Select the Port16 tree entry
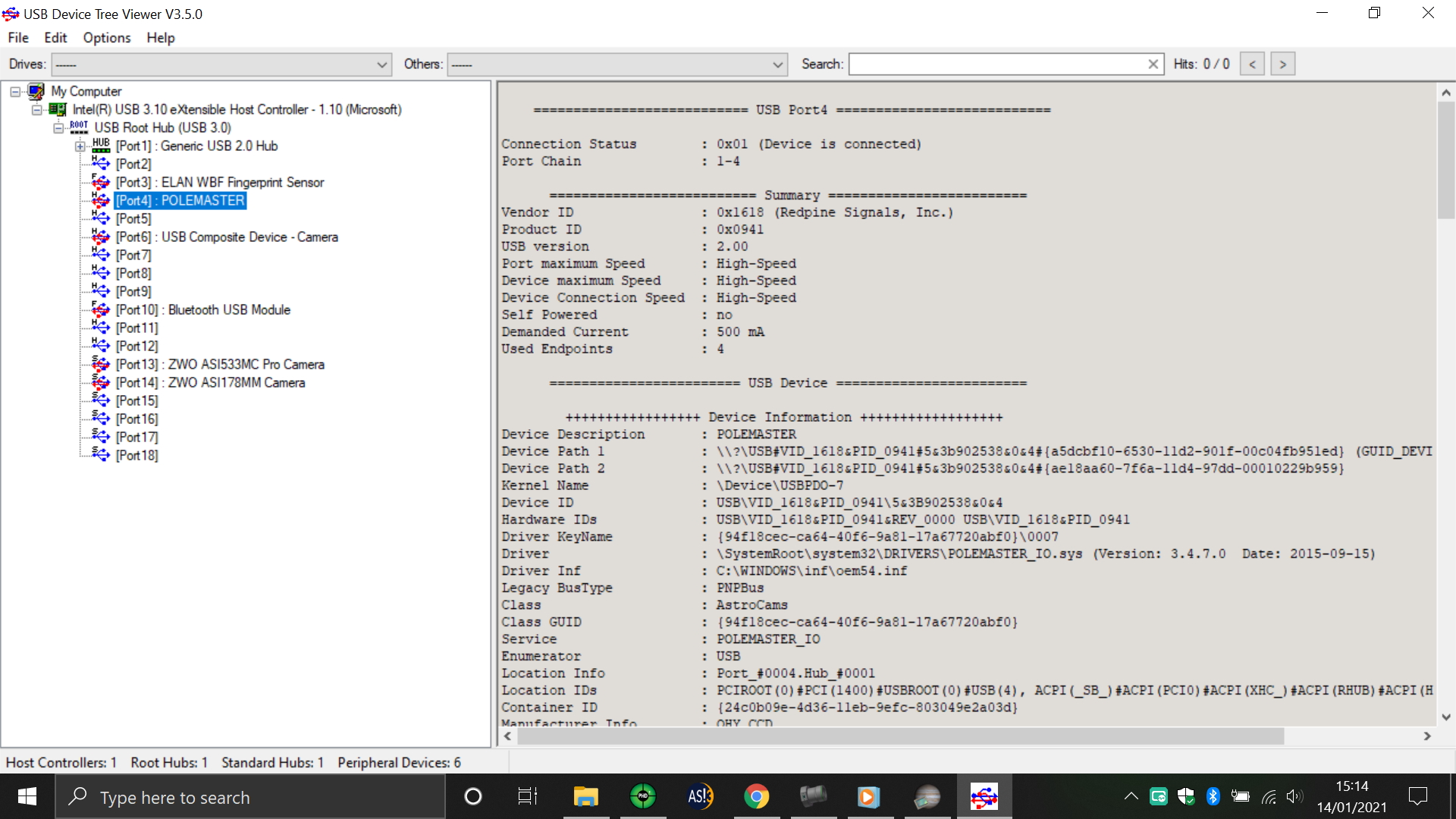The width and height of the screenshot is (1456, 819). (137, 419)
